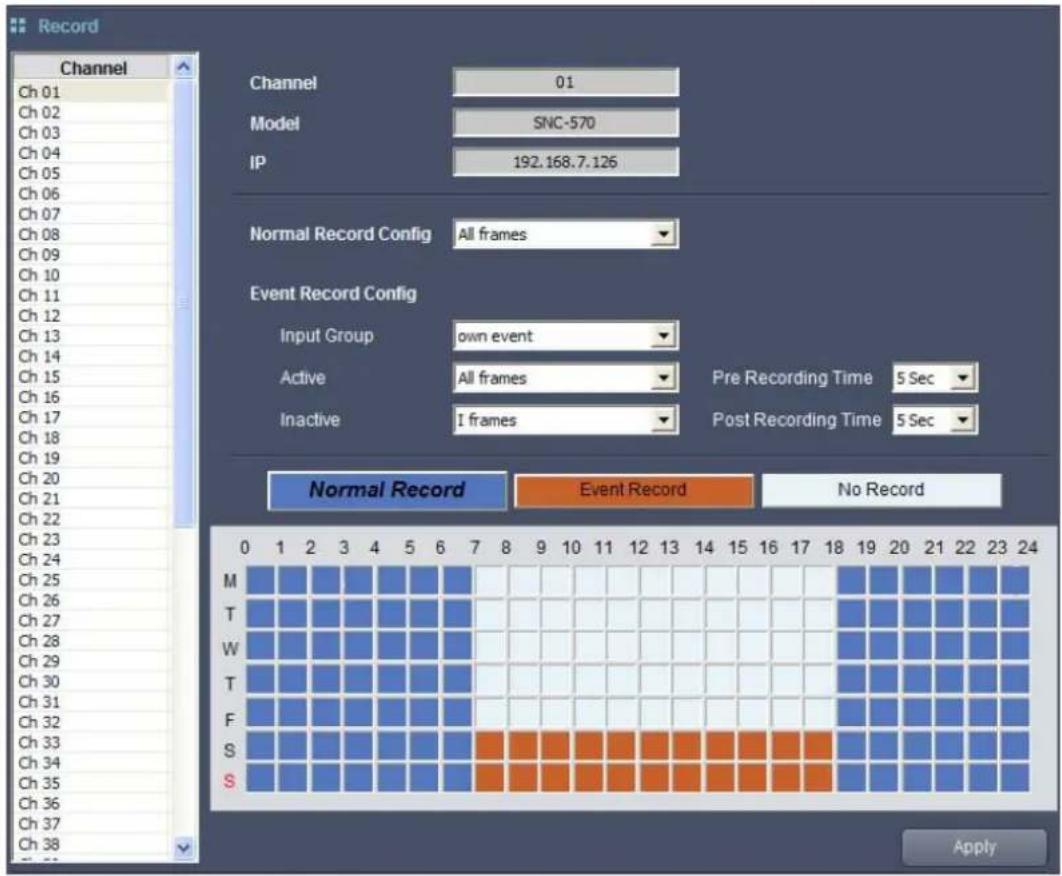Click the Record title text
1062x876 pixels.
(x=68, y=26)
